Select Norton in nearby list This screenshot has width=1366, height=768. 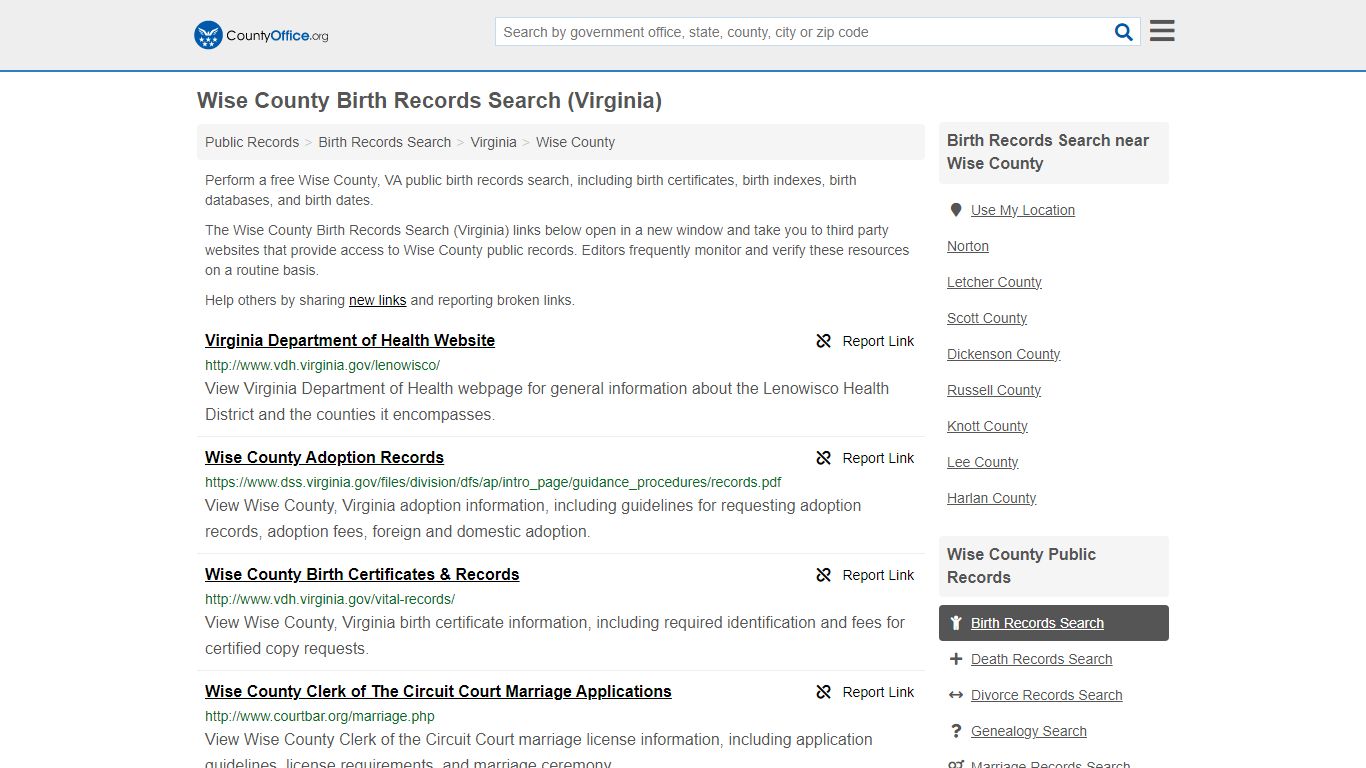point(968,246)
